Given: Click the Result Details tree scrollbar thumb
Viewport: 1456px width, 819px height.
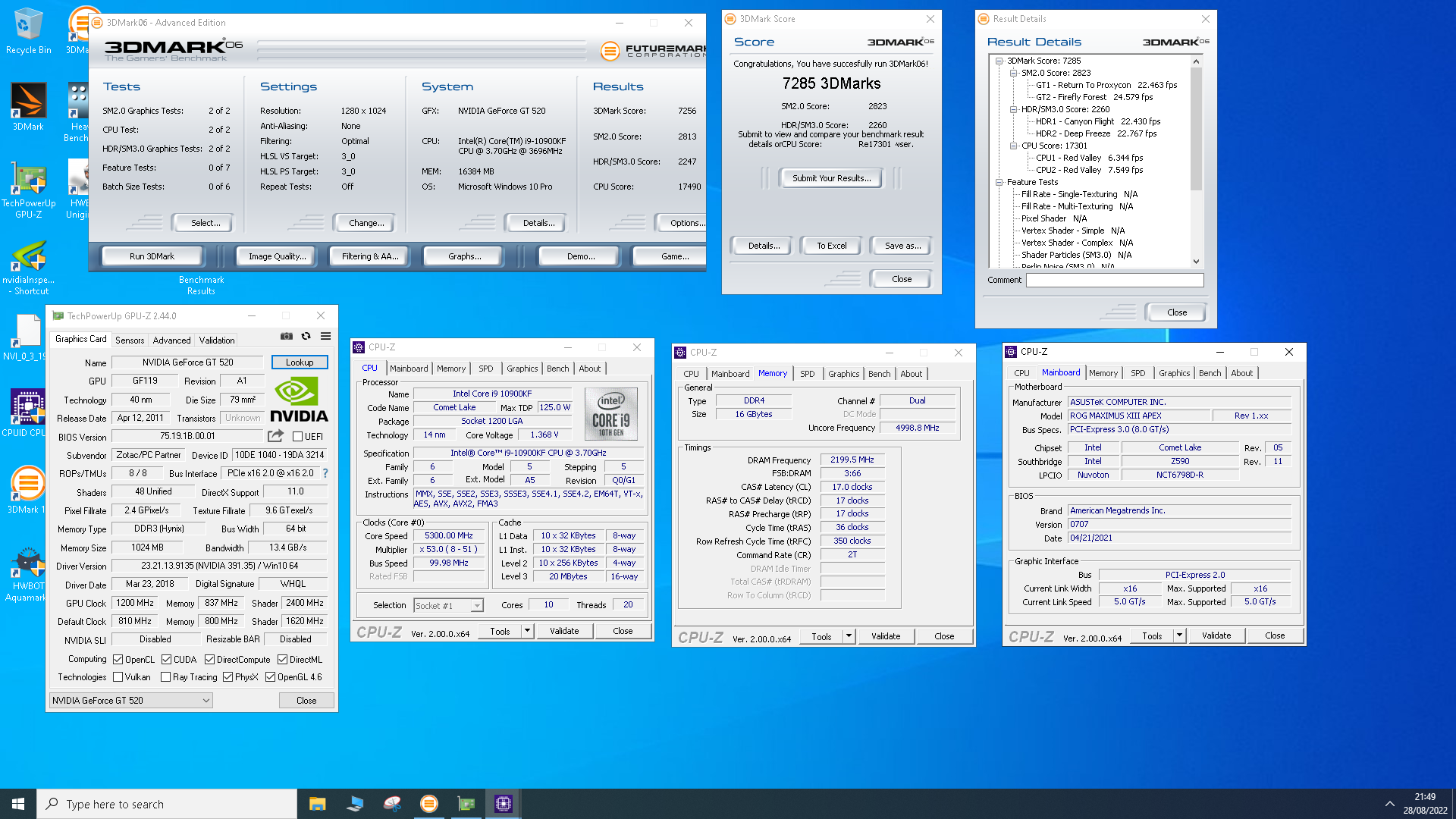Looking at the screenshot, I should pos(1196,129).
